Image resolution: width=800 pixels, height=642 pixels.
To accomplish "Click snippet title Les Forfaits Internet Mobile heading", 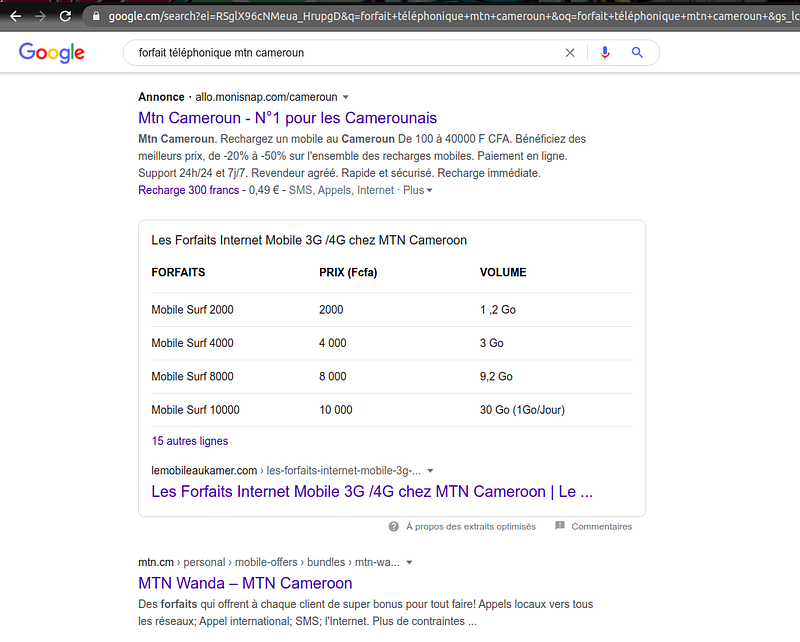I will pos(309,240).
